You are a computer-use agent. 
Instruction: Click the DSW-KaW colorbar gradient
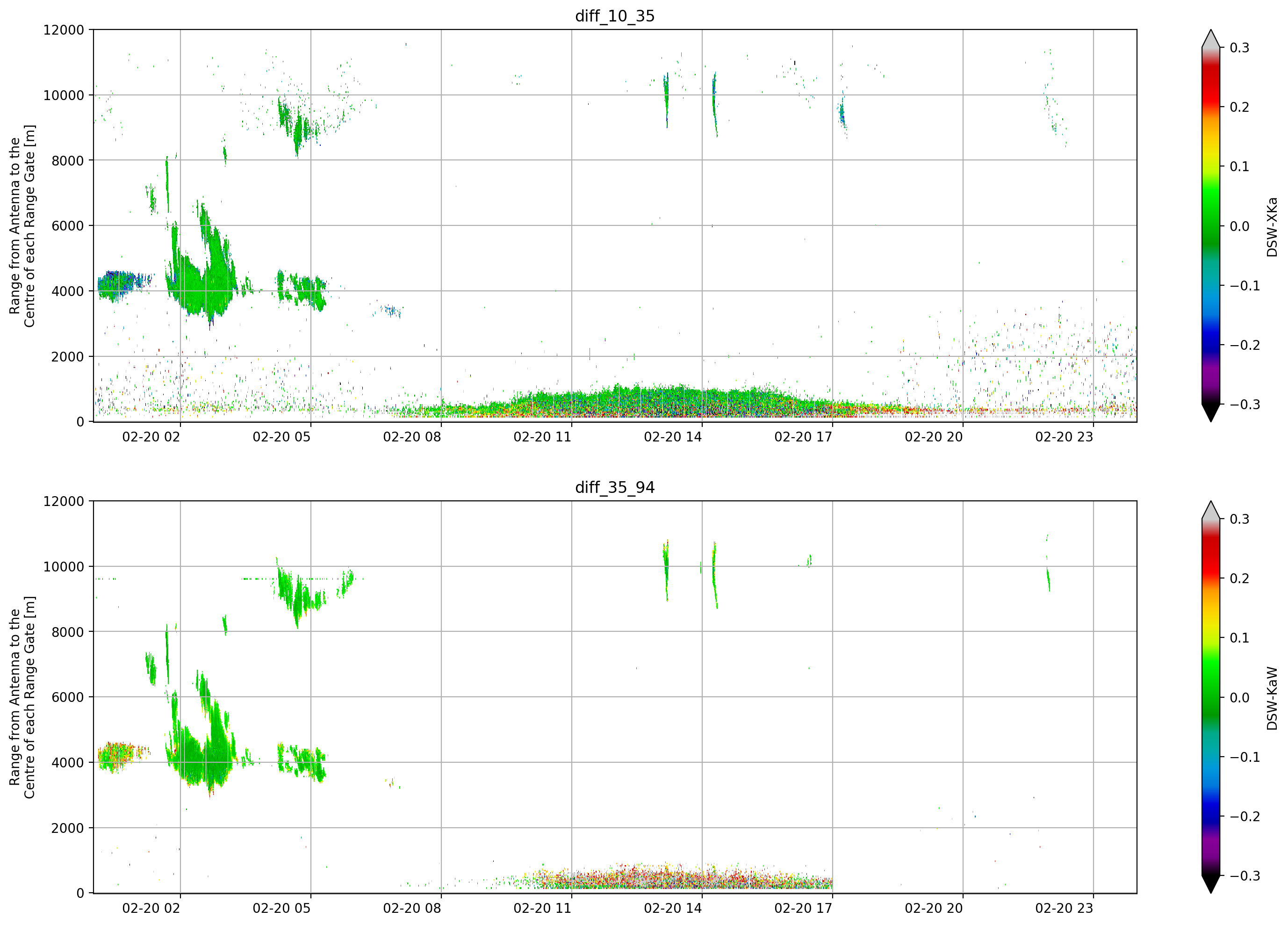(1211, 697)
